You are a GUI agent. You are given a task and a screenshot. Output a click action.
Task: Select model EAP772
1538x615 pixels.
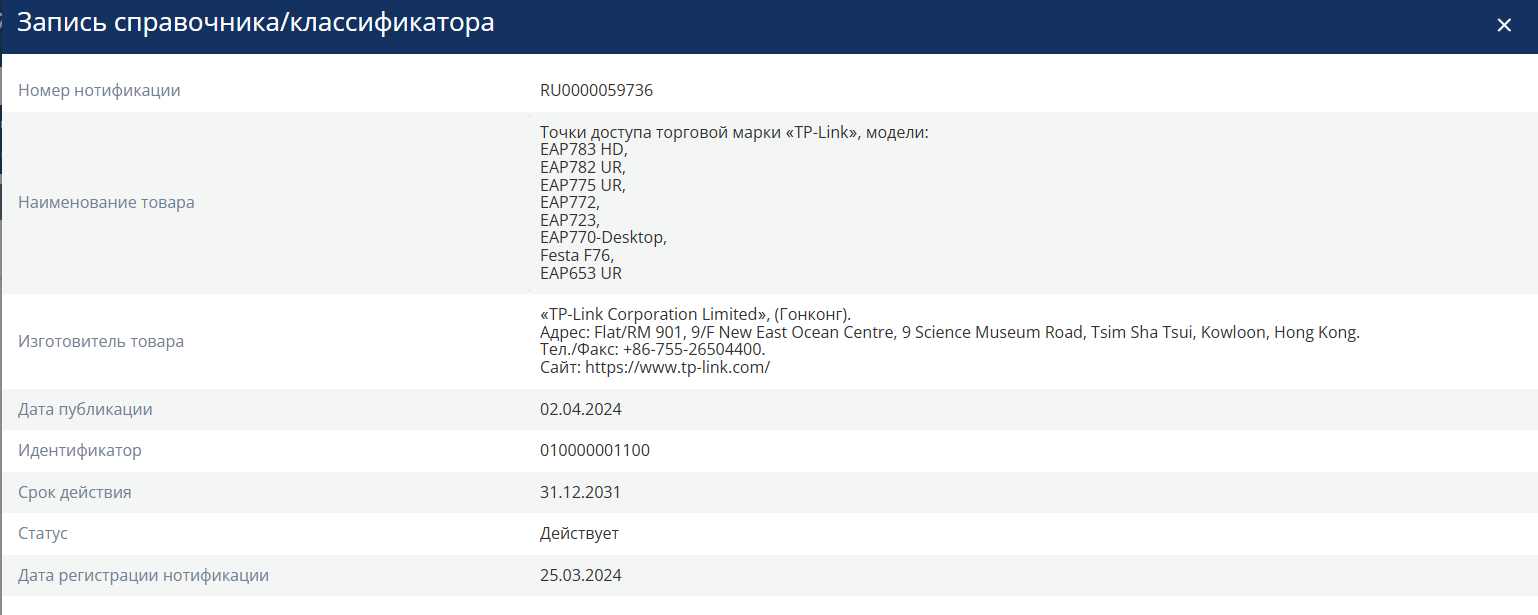pos(570,203)
